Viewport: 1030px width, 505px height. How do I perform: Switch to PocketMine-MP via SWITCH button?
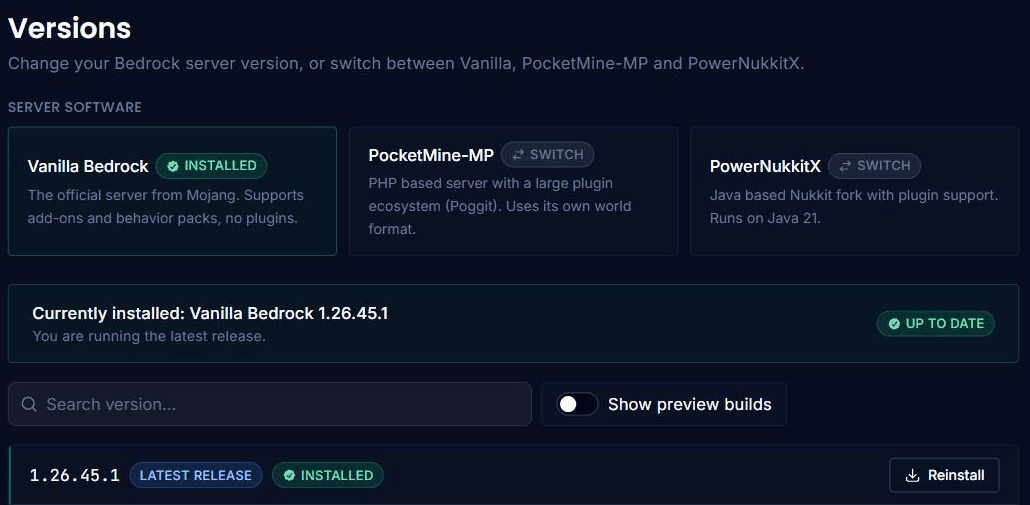[547, 155]
